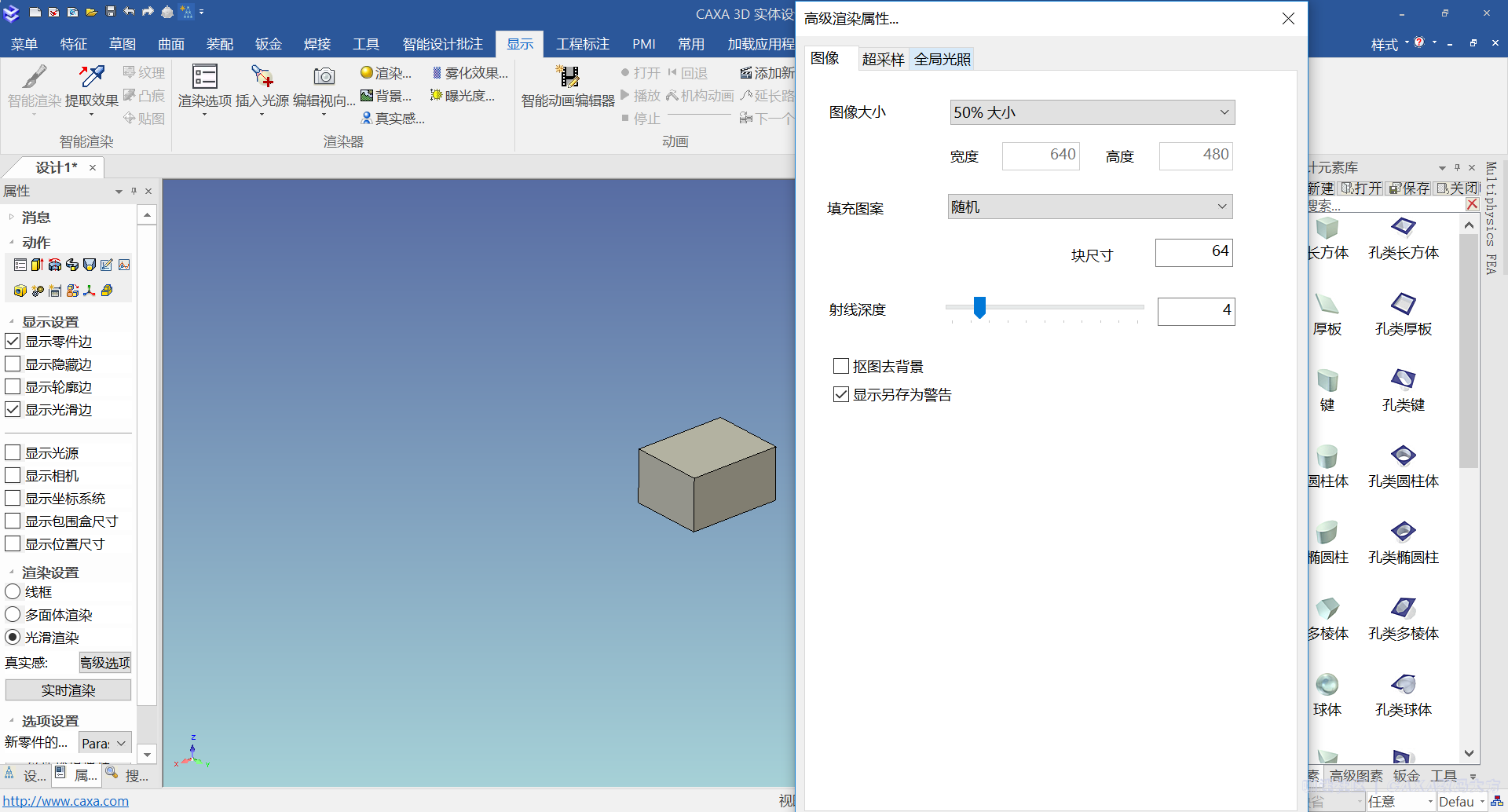Click the 提取效果 eyedropper icon
The width and height of the screenshot is (1508, 812).
click(92, 76)
